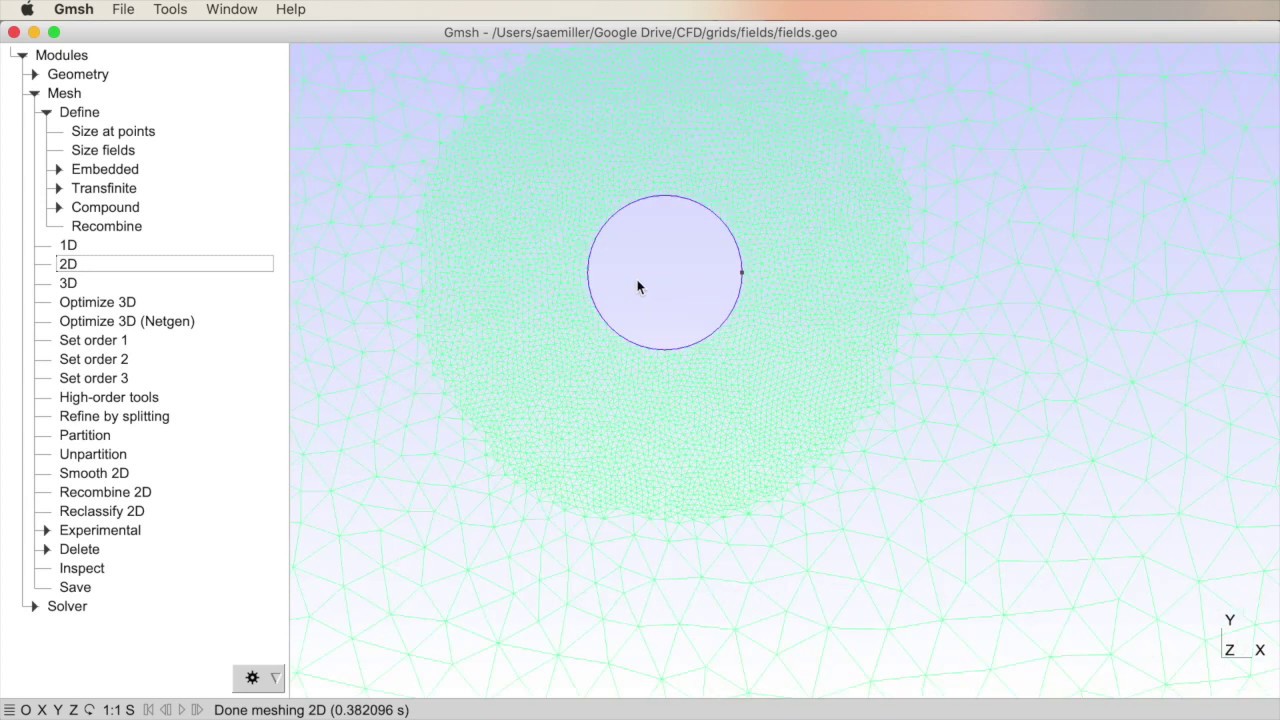The width and height of the screenshot is (1280, 720).
Task: Click Optimize 3D (Netgen)
Action: click(127, 321)
